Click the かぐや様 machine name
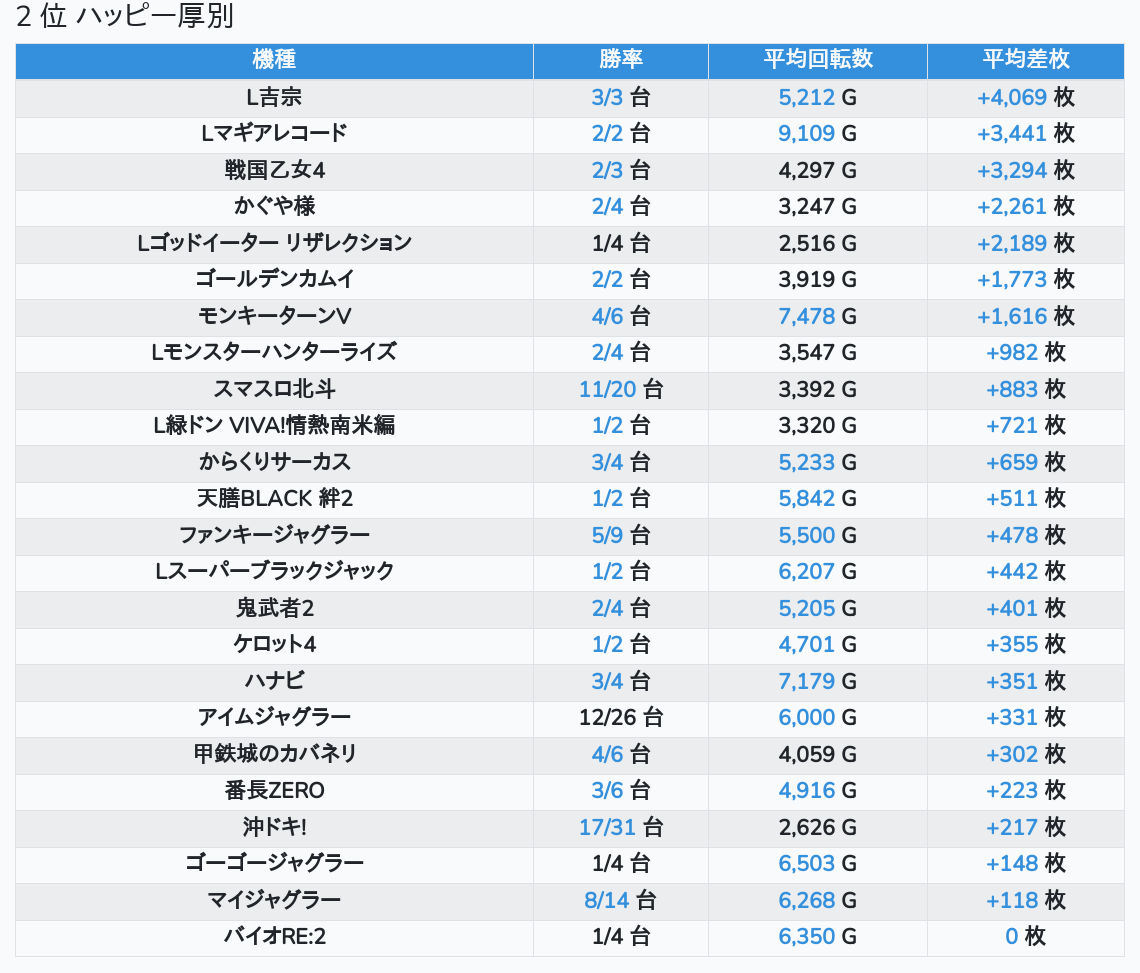1140x973 pixels. [x=274, y=207]
